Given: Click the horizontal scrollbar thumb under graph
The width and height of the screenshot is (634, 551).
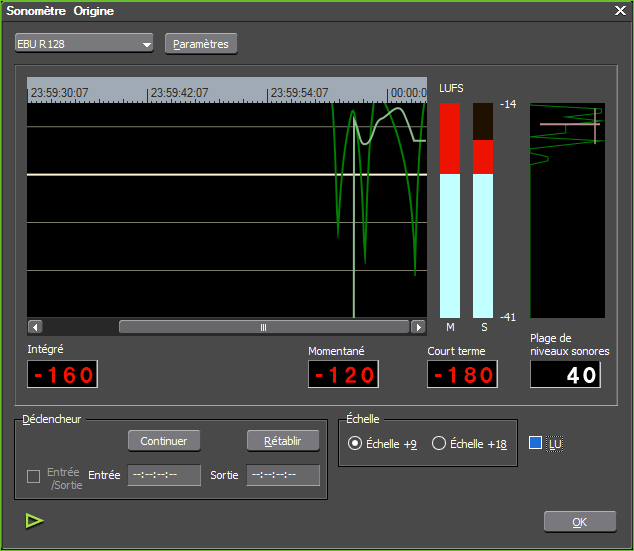Looking at the screenshot, I should coord(264,327).
